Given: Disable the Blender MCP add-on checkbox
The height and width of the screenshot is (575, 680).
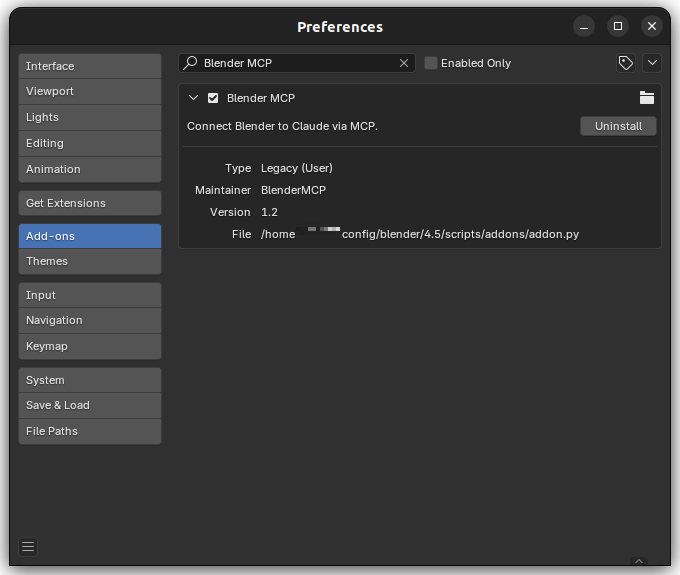Looking at the screenshot, I should click(x=213, y=98).
